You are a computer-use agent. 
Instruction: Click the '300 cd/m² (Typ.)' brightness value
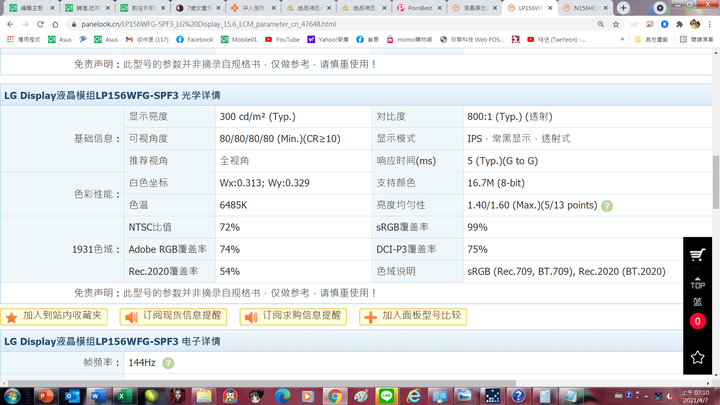point(257,117)
